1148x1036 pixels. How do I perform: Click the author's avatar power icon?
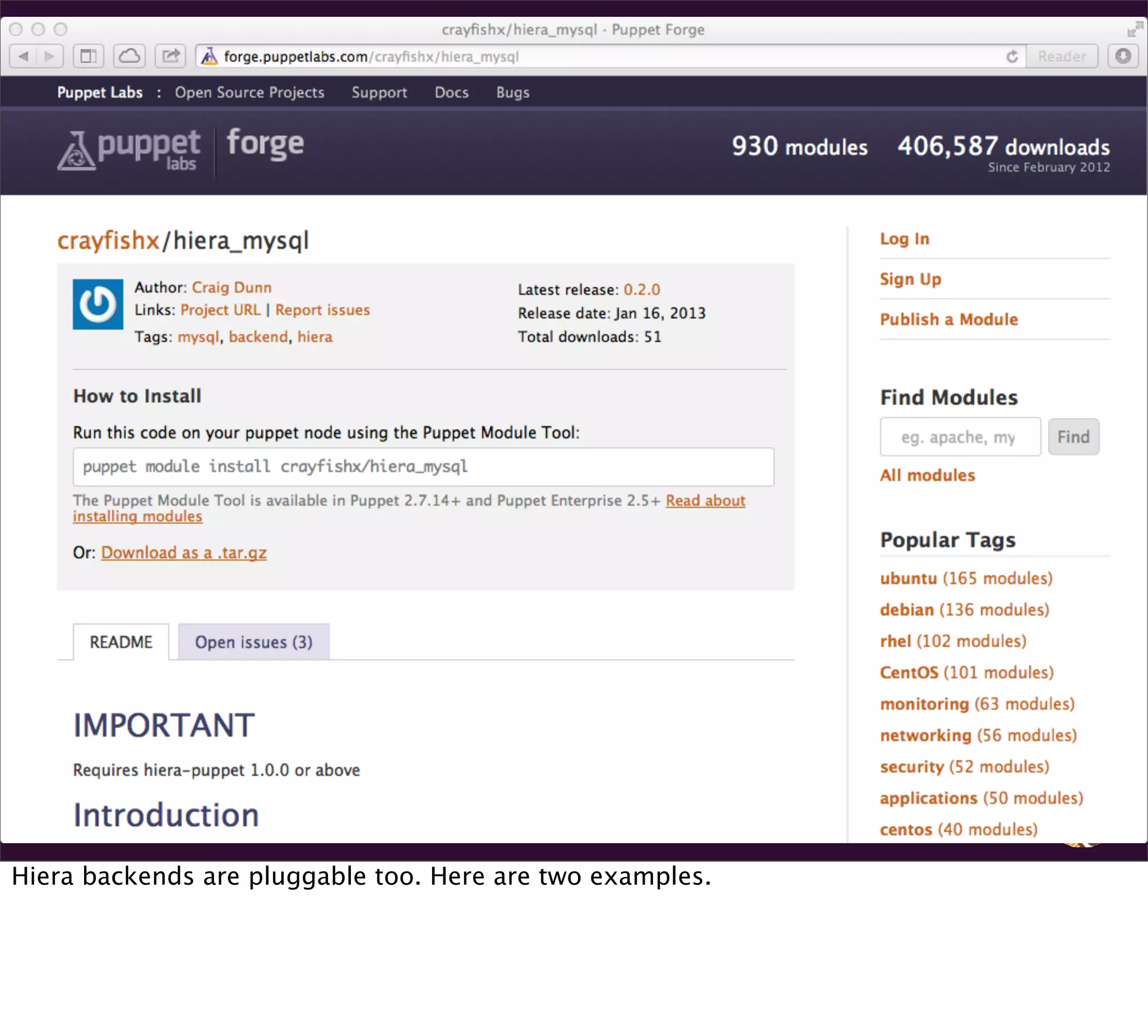pos(98,304)
